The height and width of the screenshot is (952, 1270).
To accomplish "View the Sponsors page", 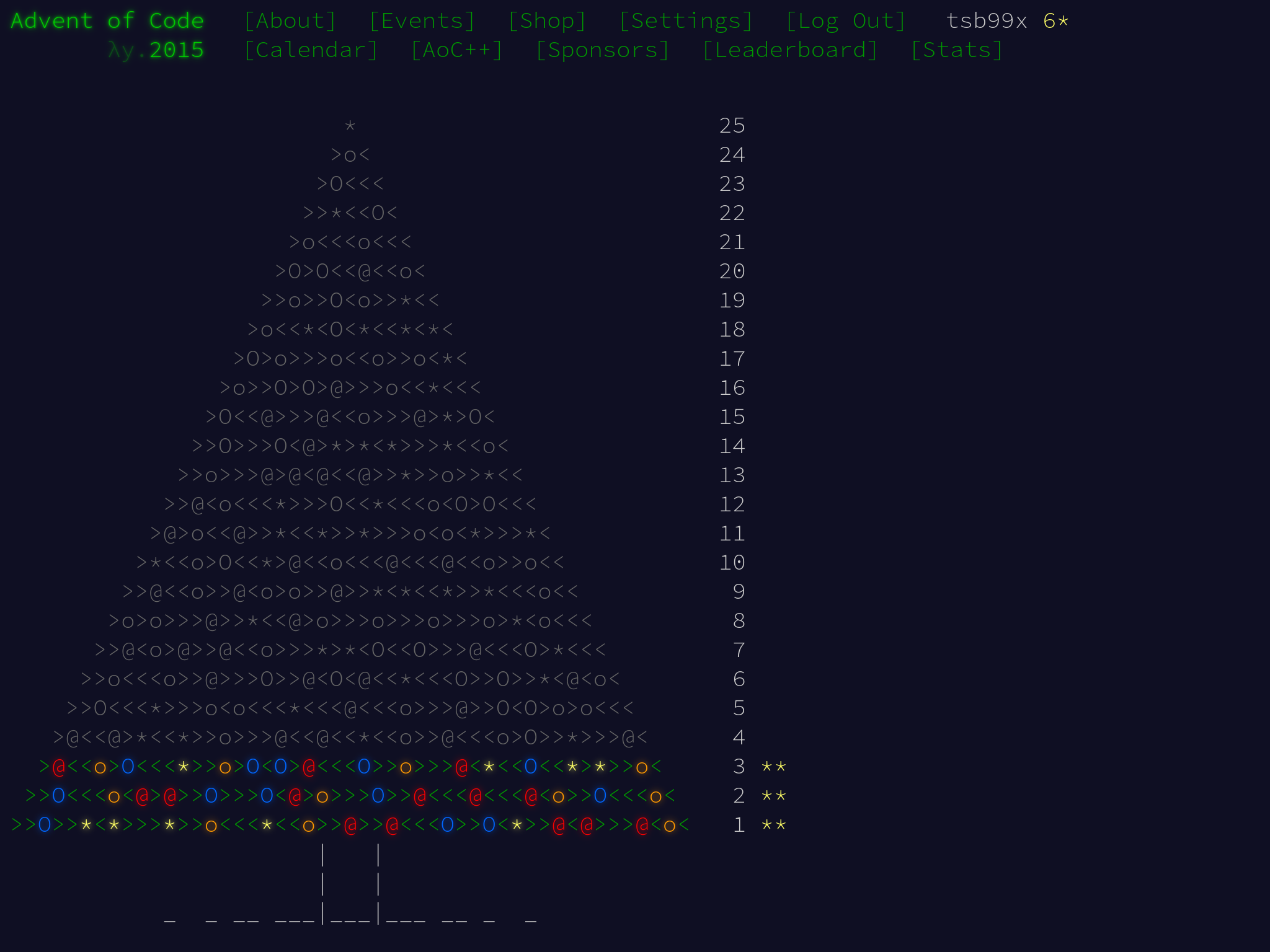I will coord(603,50).
